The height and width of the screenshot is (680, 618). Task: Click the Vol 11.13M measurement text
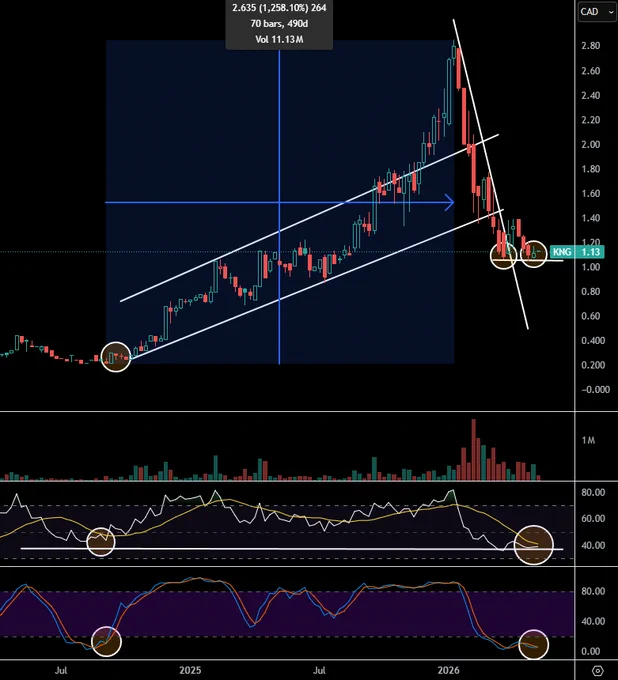(x=279, y=39)
